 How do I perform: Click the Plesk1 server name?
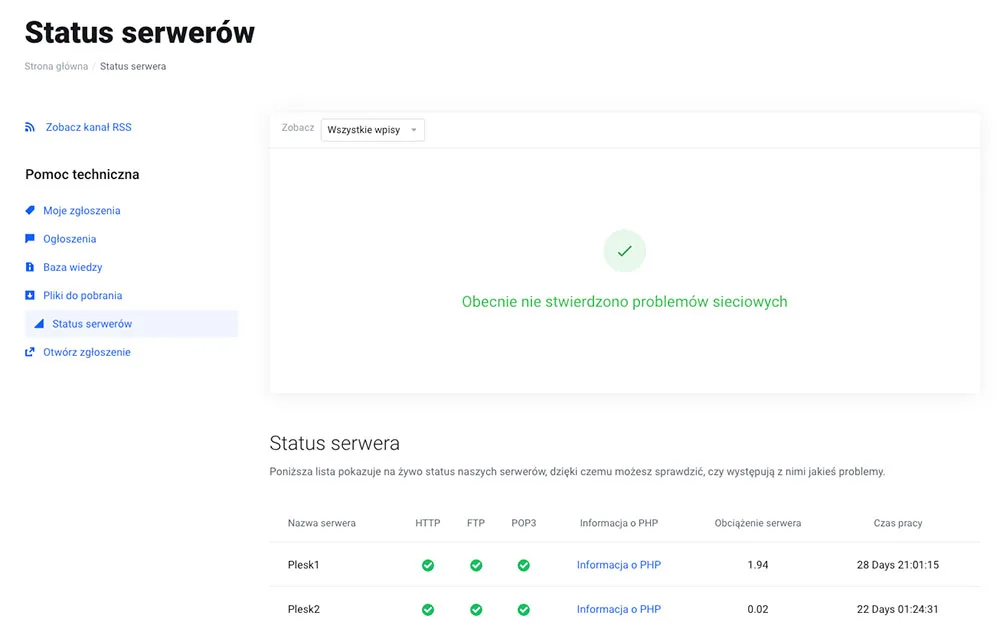pos(304,565)
